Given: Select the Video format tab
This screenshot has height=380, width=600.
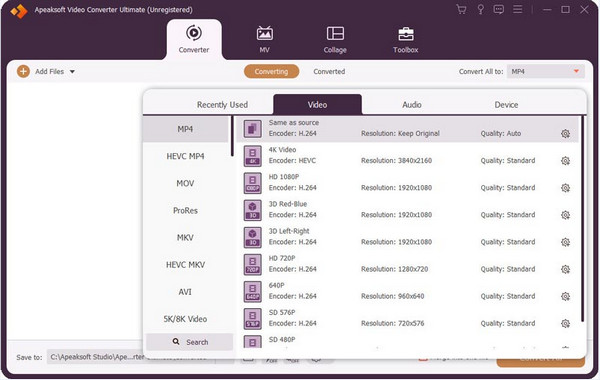Looking at the screenshot, I should pos(317,104).
